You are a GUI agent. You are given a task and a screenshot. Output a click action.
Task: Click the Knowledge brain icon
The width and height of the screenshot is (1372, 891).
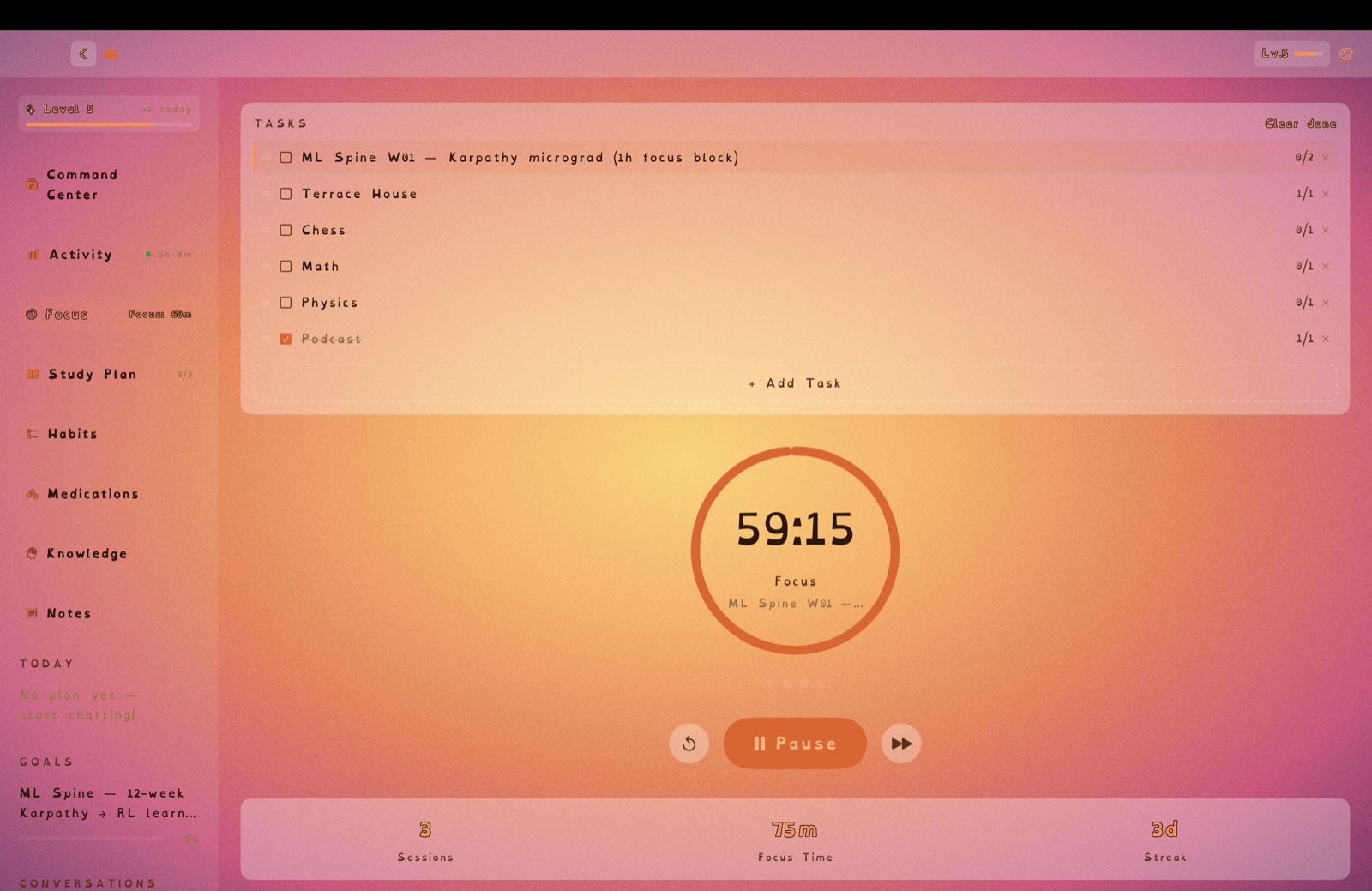pyautogui.click(x=32, y=553)
